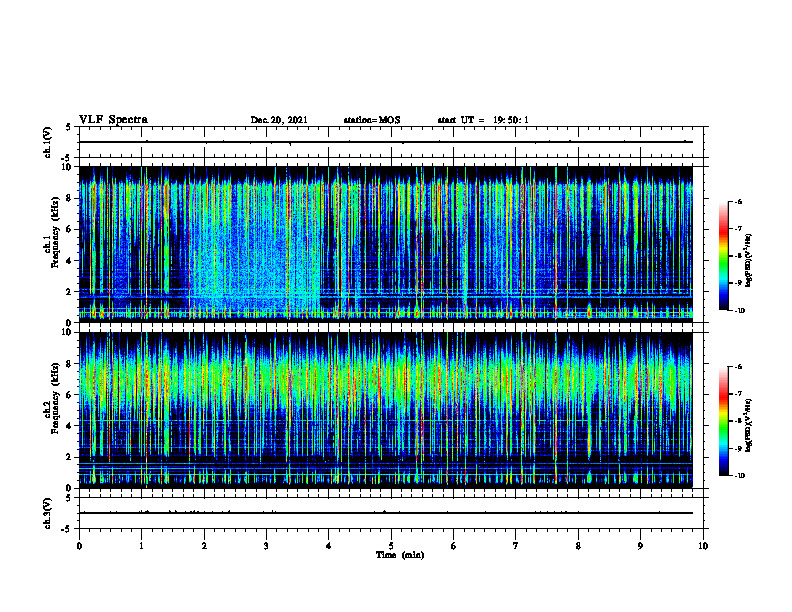
Task: Click the "-10" label on ch.2 colorbar
Action: point(739,475)
